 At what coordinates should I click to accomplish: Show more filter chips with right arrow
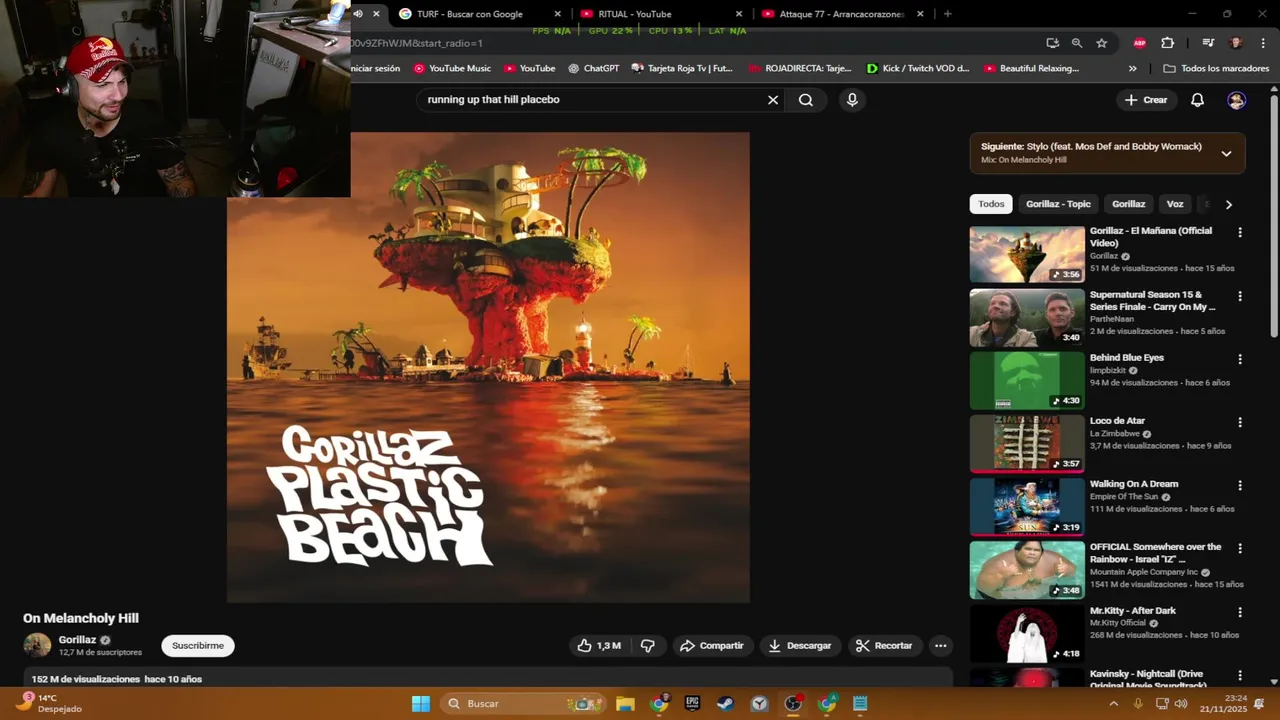1229,204
